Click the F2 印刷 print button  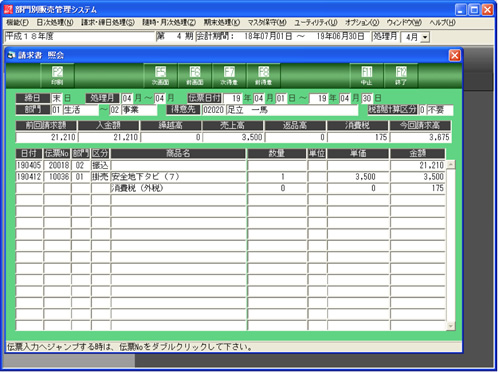57,76
